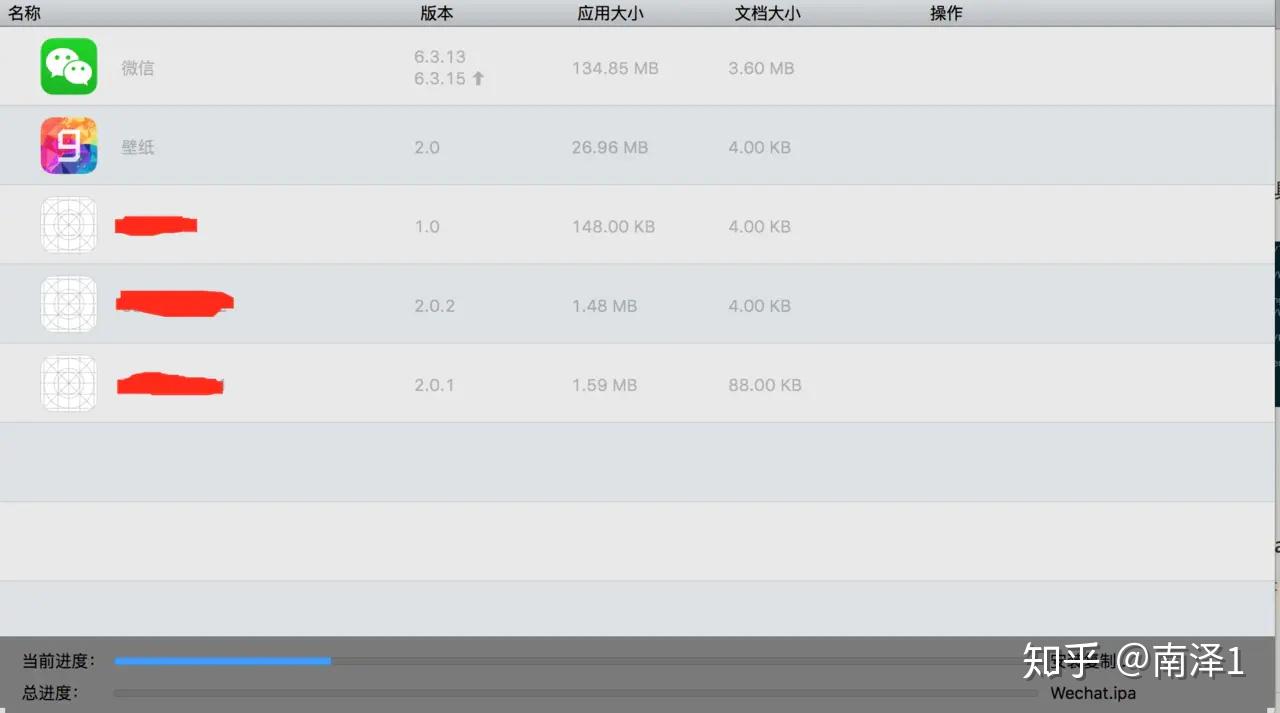Click the version 2.0.1 cell
This screenshot has height=713, width=1280.
(435, 384)
